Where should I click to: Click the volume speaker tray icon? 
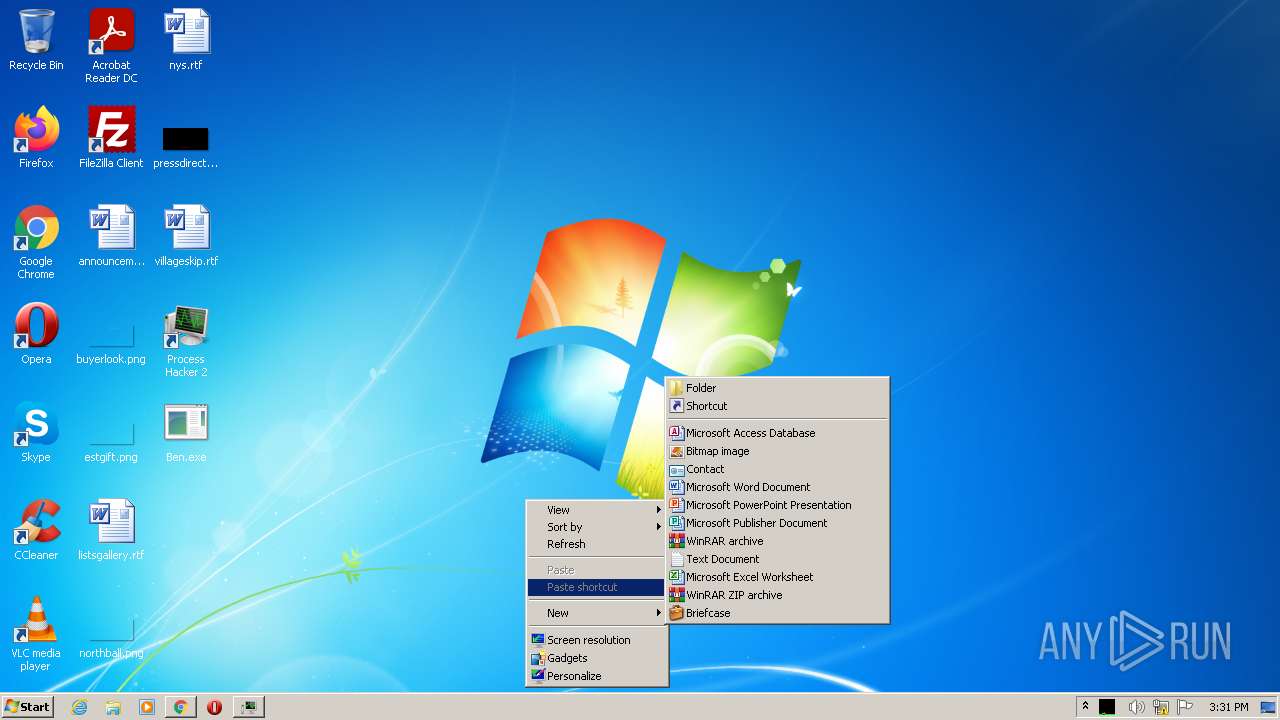[x=1136, y=707]
